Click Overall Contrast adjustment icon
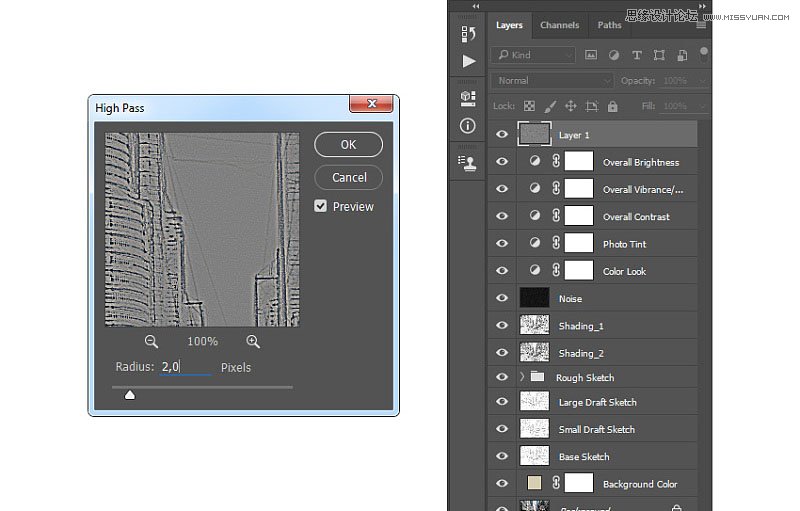This screenshot has height=511, width=800. click(x=535, y=215)
